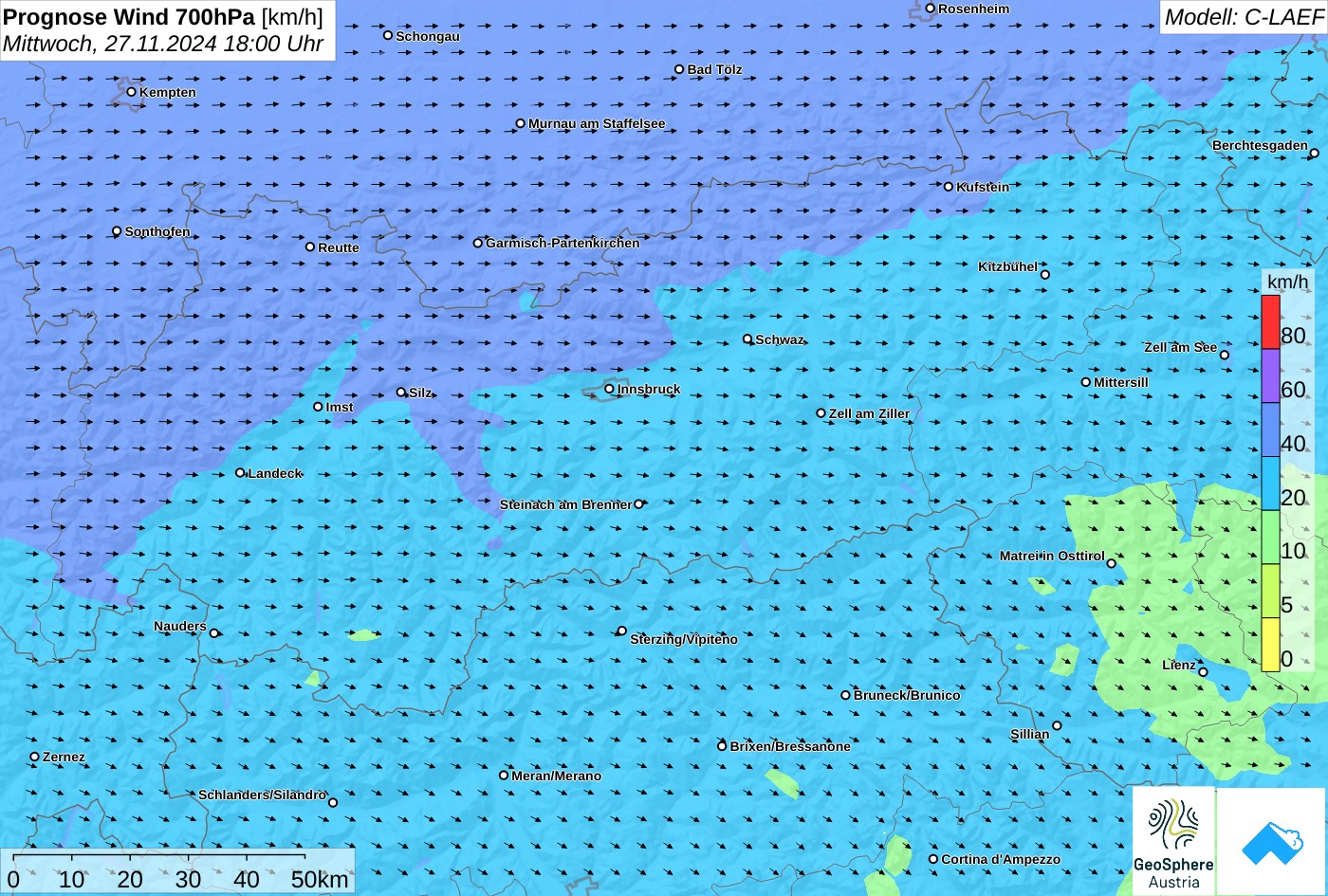Click the Landeck location dot
Viewport: 1328px width, 896px height.
pyautogui.click(x=240, y=472)
